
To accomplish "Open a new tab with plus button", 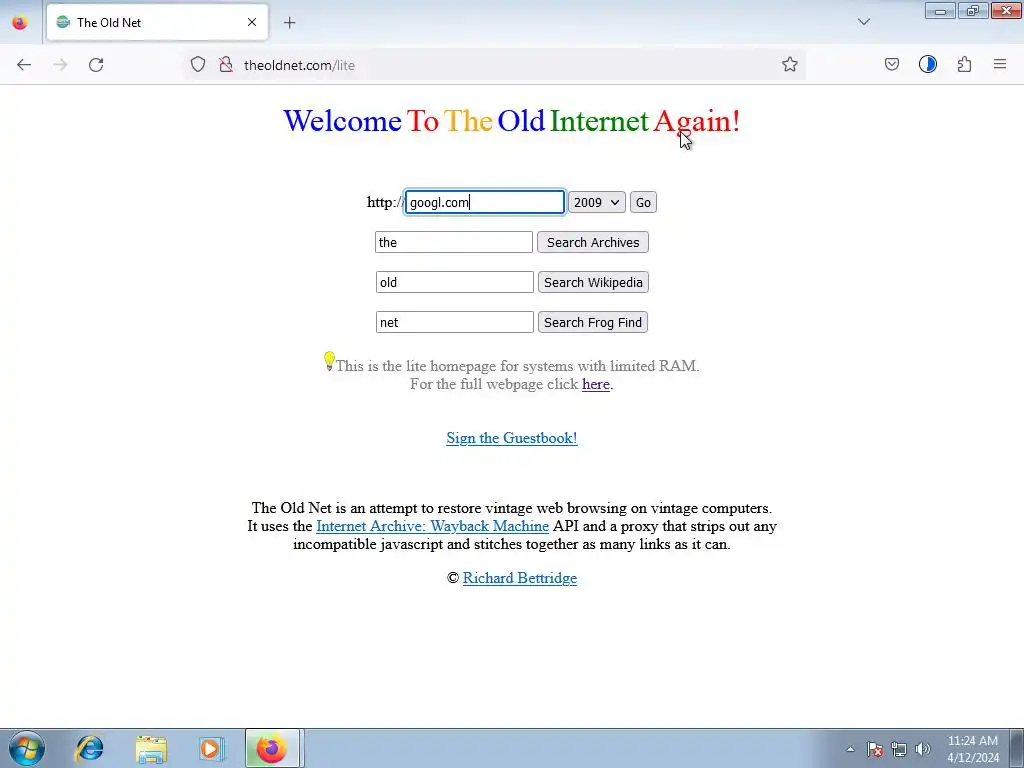I will click(x=289, y=23).
